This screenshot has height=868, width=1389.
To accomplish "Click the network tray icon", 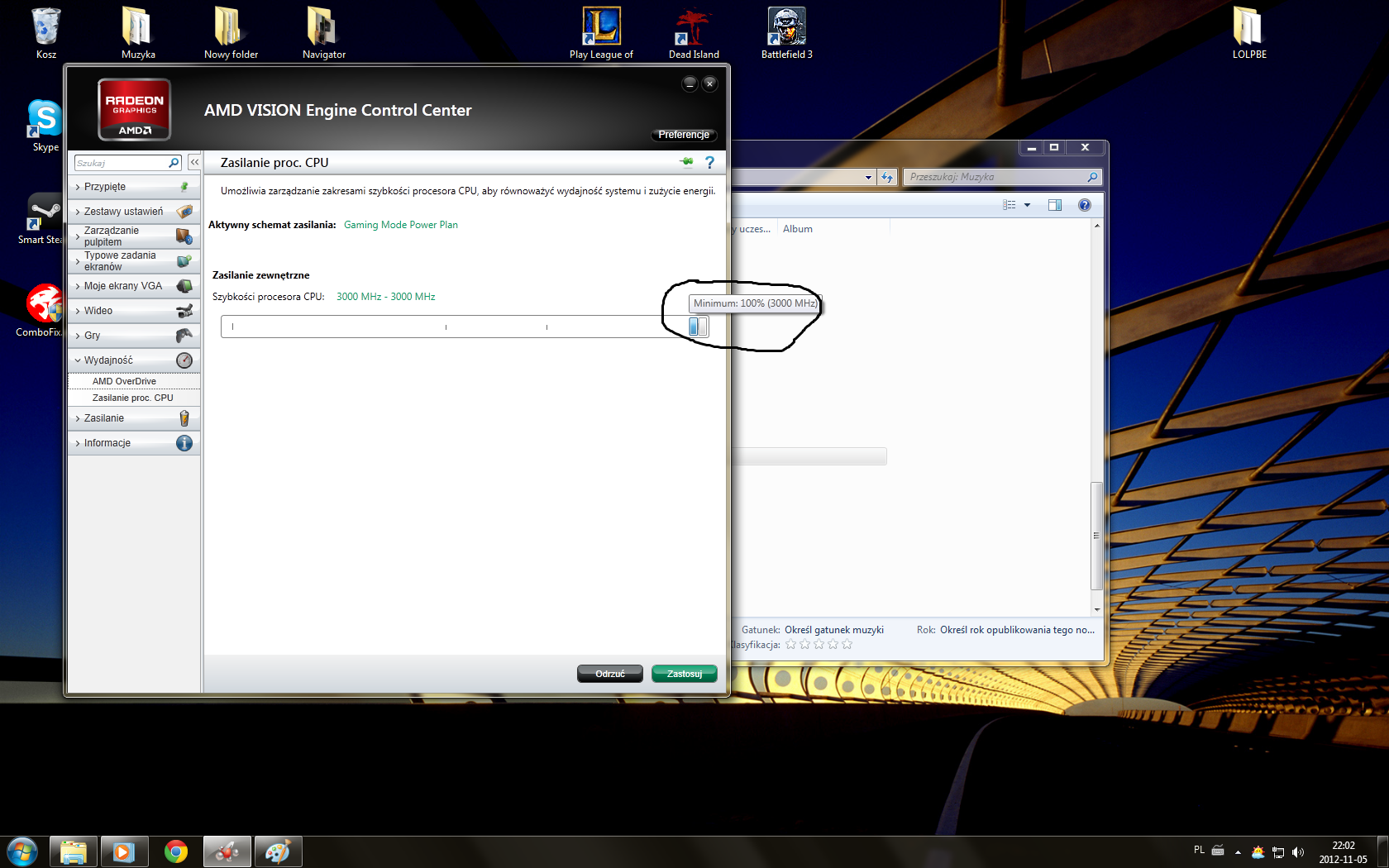I will (x=1278, y=852).
